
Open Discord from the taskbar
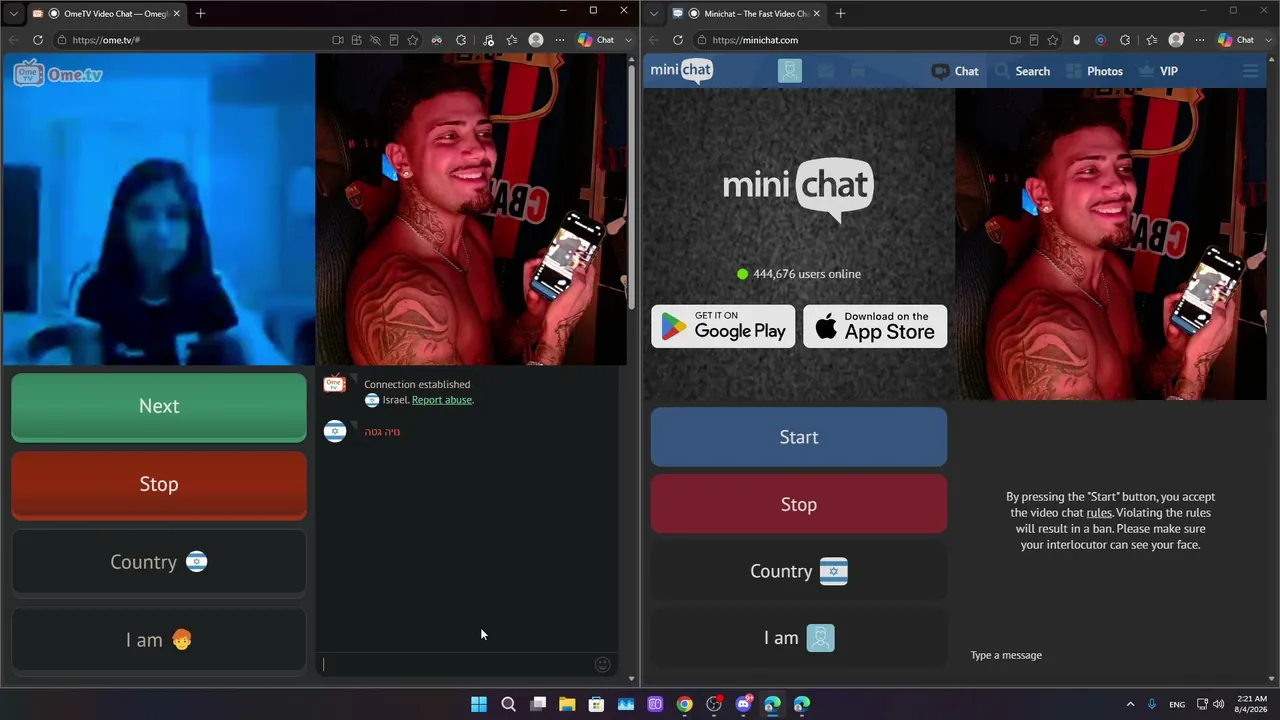[743, 704]
